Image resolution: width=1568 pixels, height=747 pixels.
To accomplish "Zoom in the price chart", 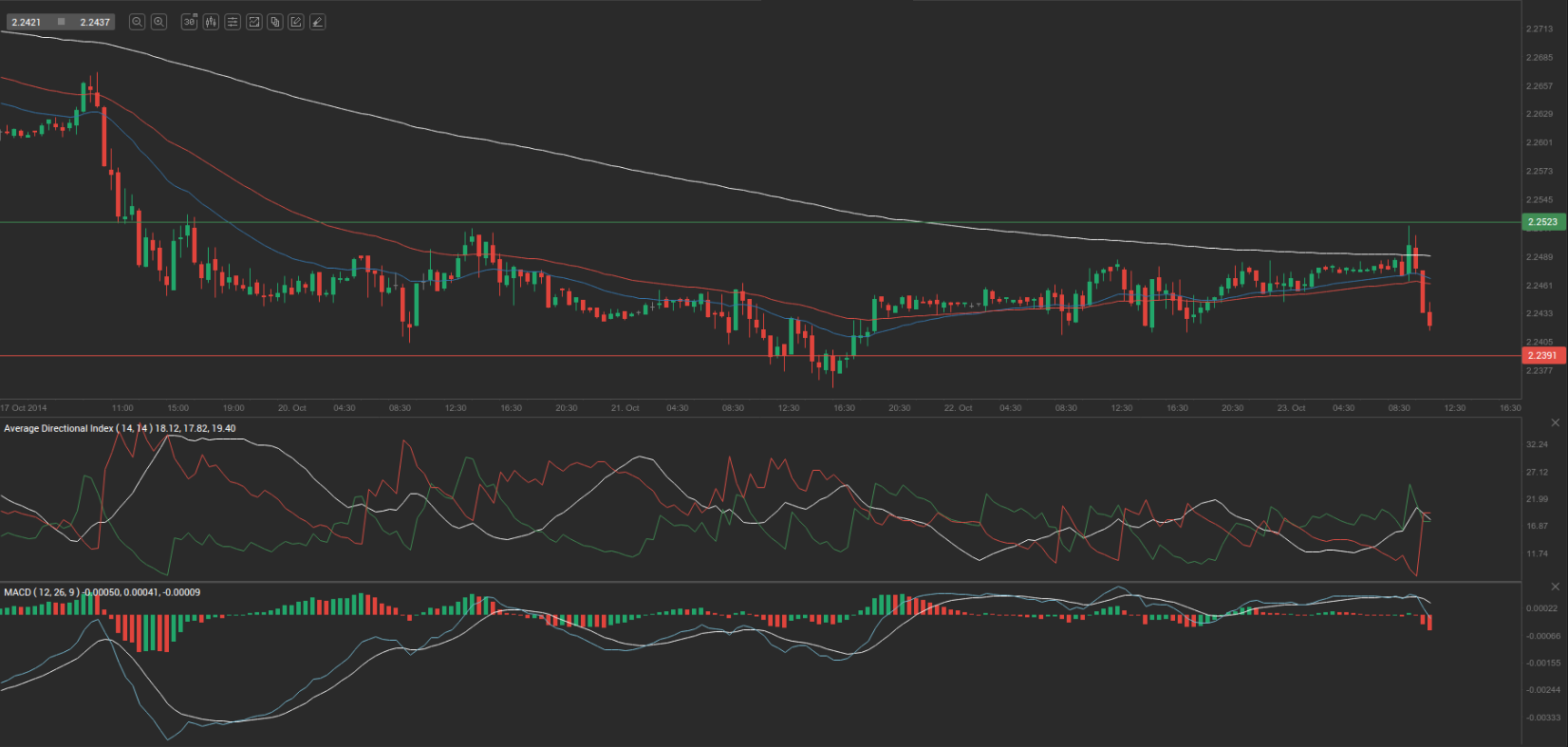I will coord(159,22).
